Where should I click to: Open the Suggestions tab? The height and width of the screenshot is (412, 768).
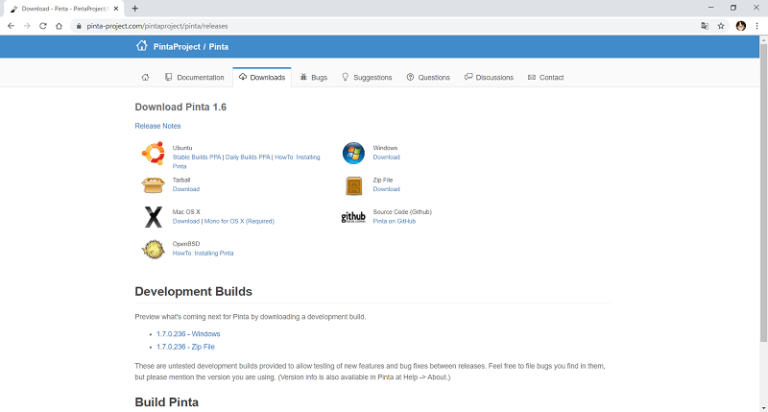pos(367,77)
